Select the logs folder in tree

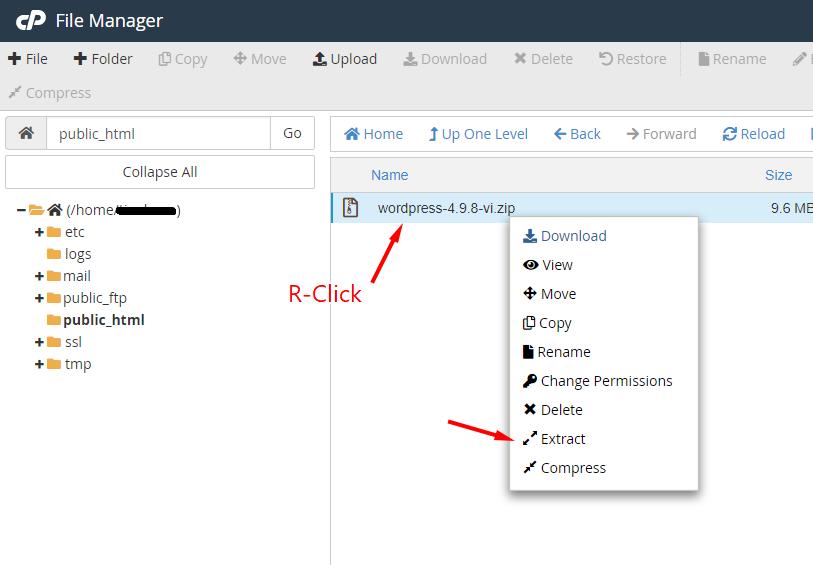78,254
